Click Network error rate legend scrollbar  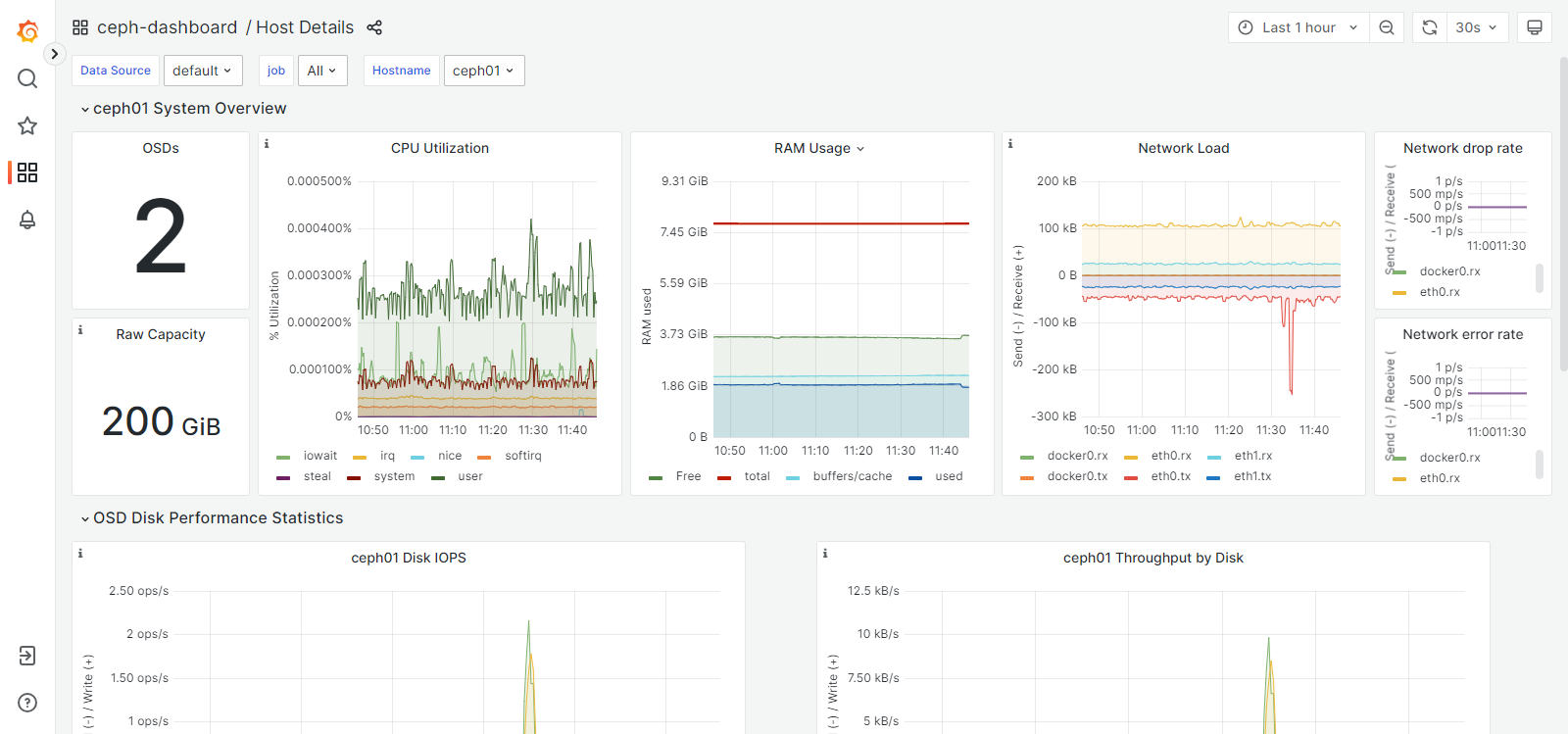(x=1539, y=464)
